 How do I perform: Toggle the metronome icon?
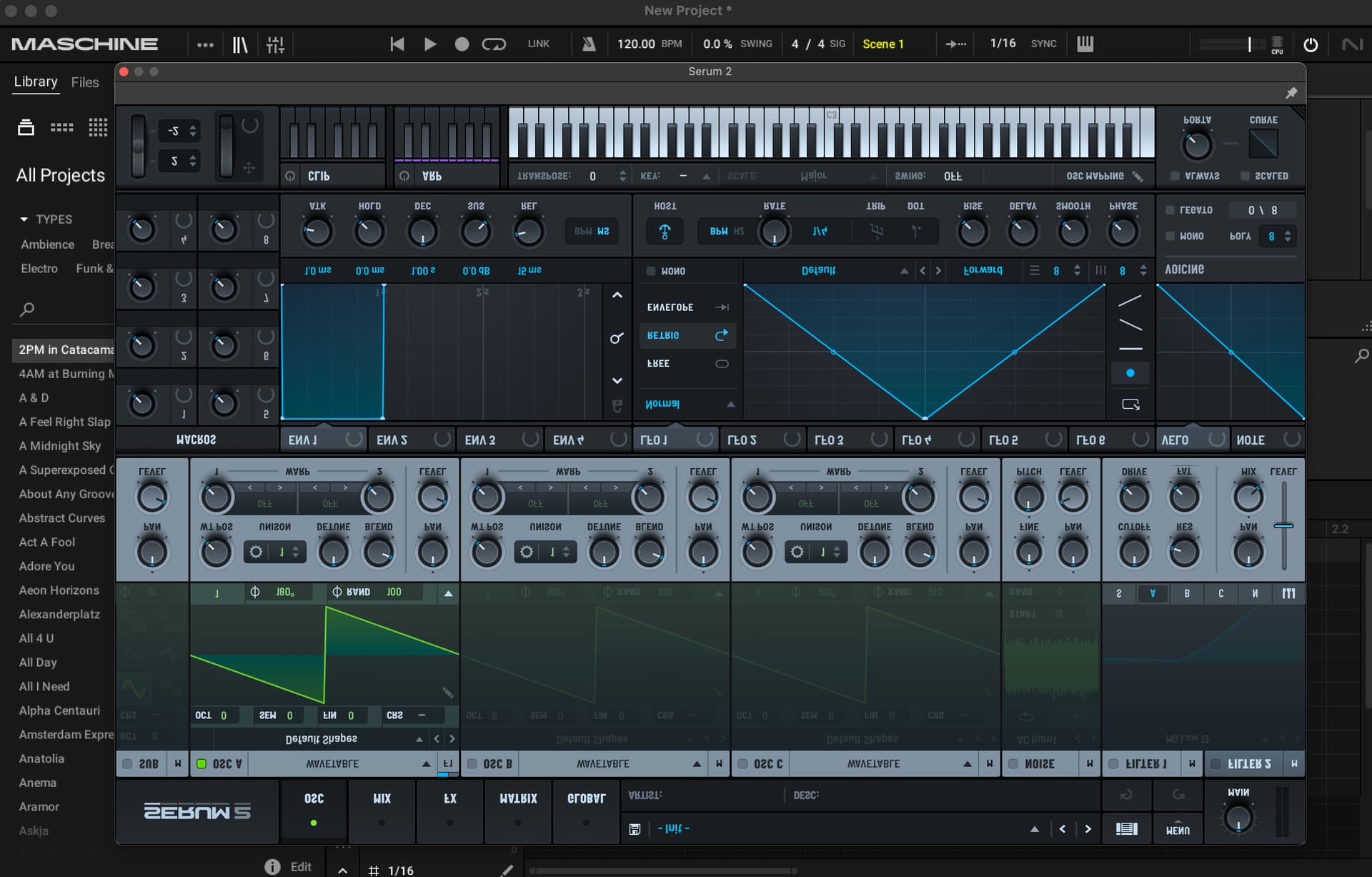pyautogui.click(x=589, y=44)
